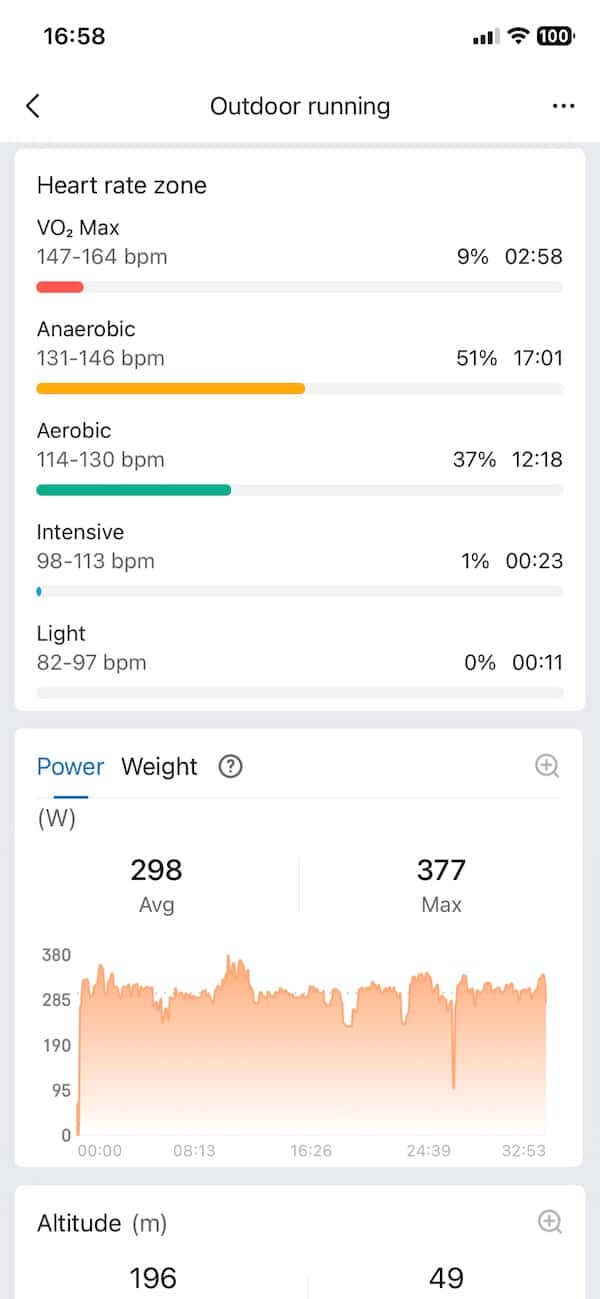Tap the Intensive zone bar
The image size is (600, 1299).
click(40, 591)
